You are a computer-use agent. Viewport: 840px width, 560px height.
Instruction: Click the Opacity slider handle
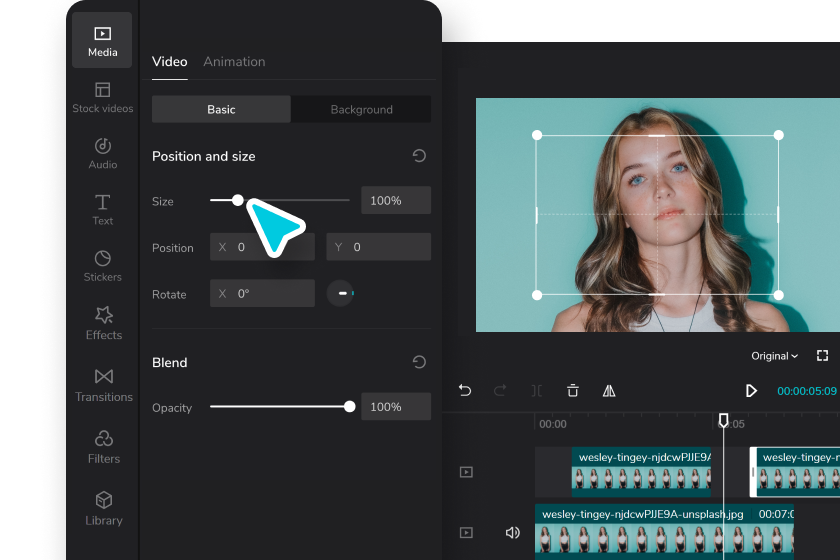[x=349, y=407]
